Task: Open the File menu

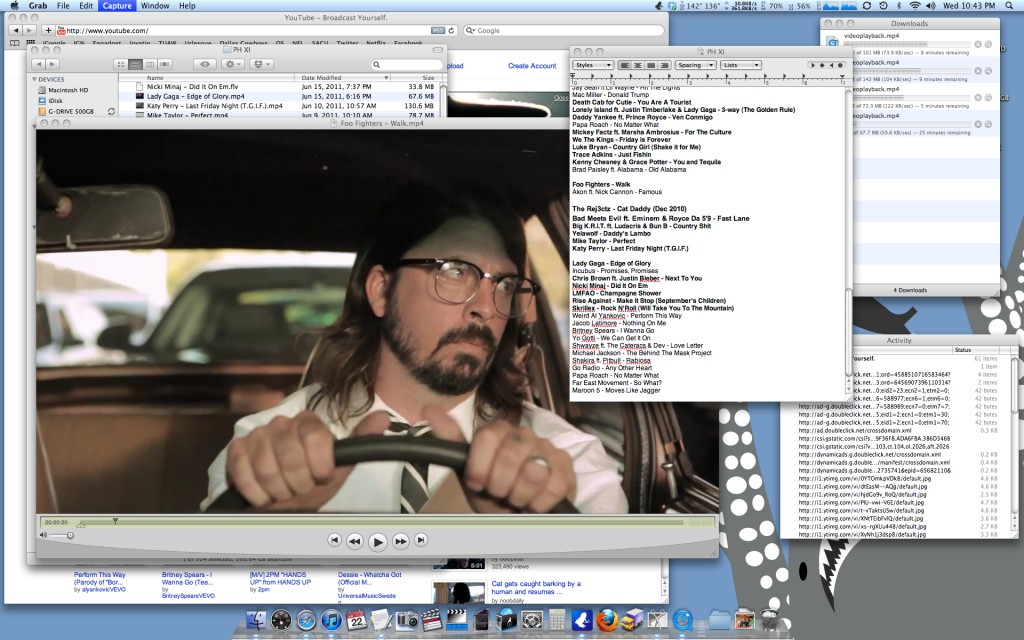Action: point(63,5)
